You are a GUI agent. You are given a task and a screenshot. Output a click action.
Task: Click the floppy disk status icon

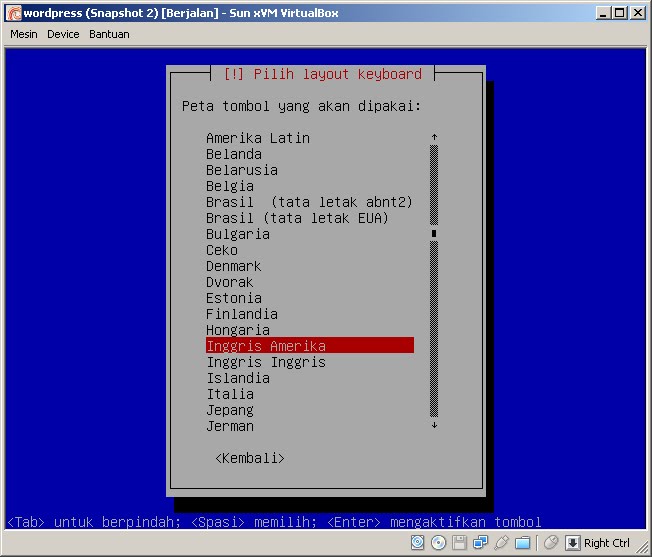[459, 542]
